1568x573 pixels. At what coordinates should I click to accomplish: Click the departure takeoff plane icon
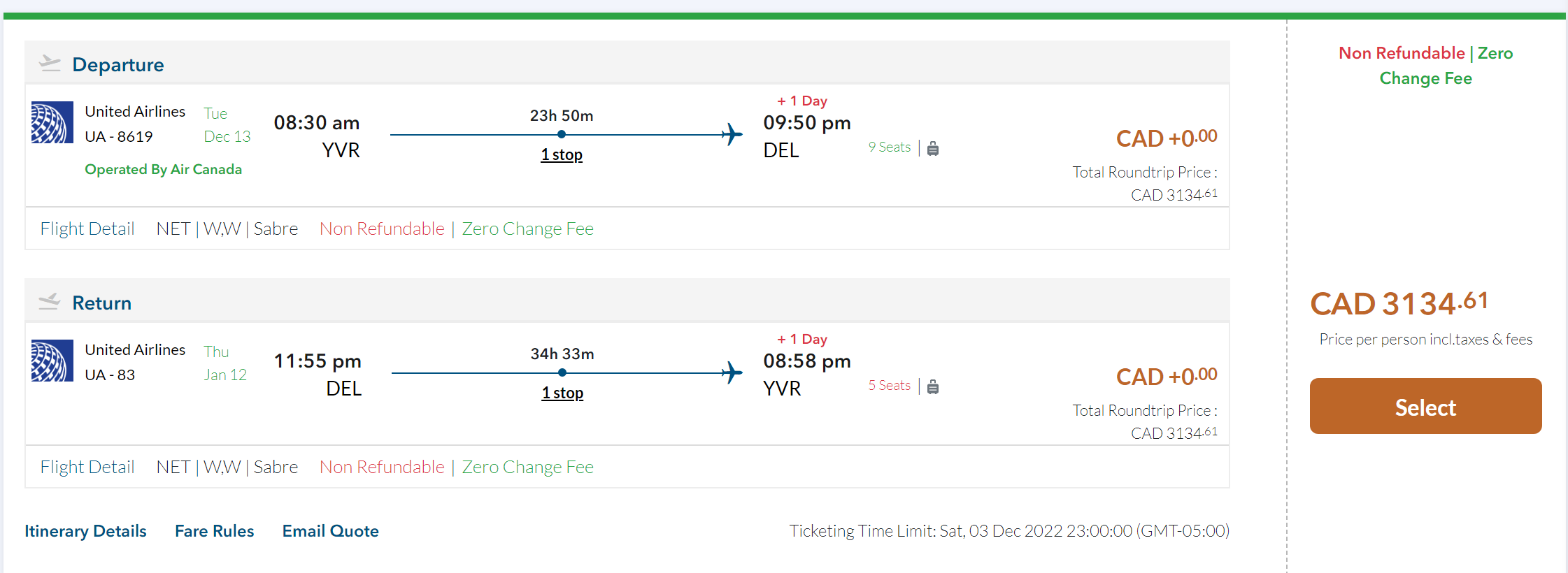click(x=50, y=64)
